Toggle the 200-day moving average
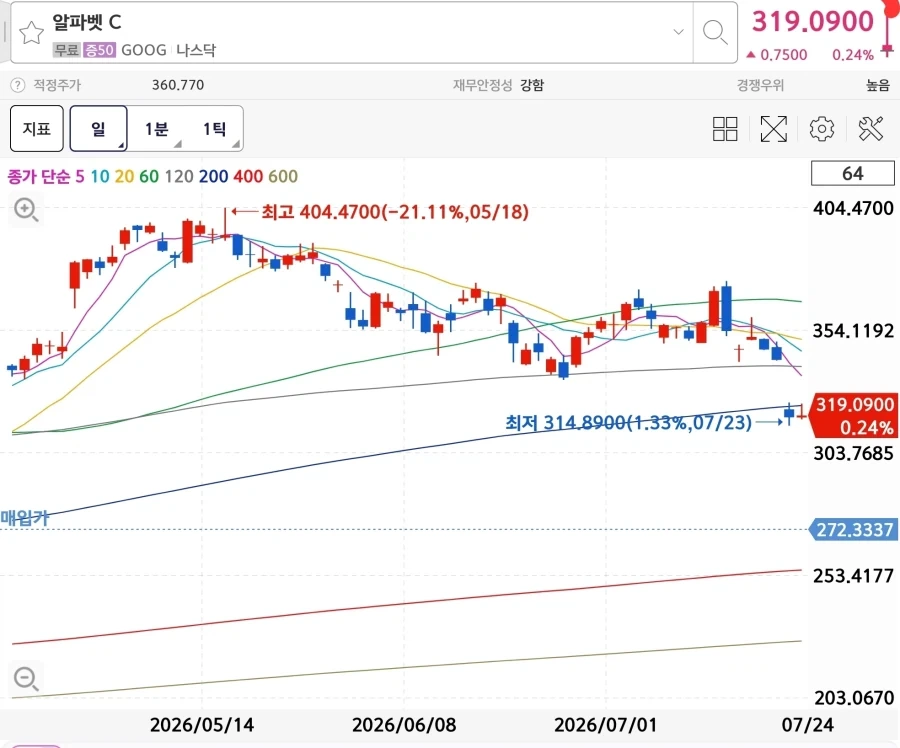Viewport: 900px width, 748px height. point(214,176)
